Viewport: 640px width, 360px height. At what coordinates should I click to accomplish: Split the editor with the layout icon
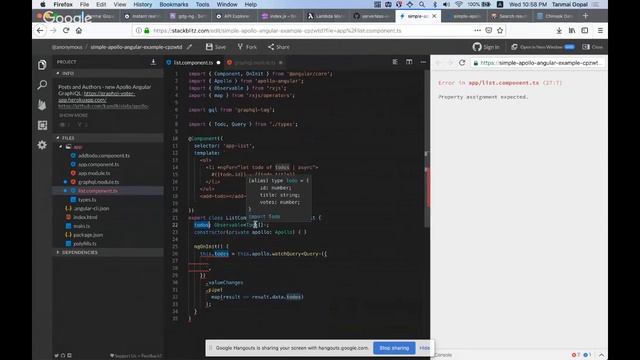[409, 62]
